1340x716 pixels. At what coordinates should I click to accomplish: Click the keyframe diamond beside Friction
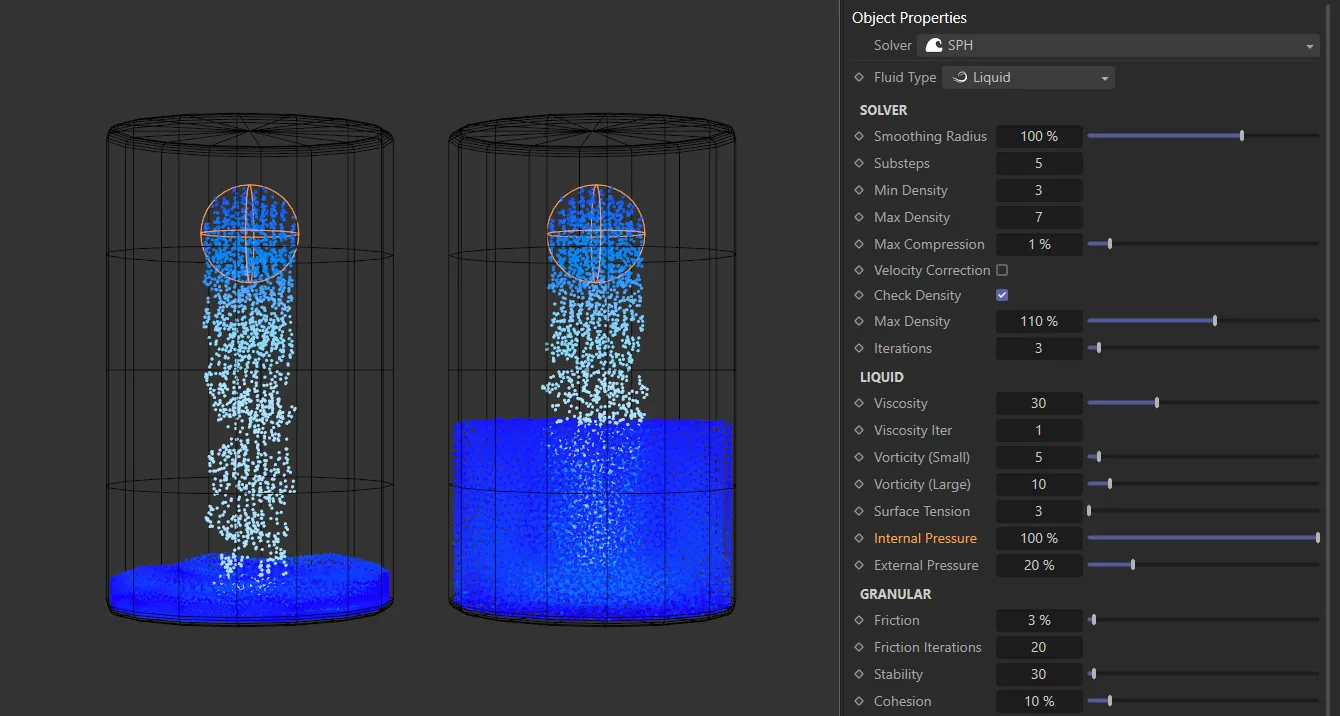860,620
